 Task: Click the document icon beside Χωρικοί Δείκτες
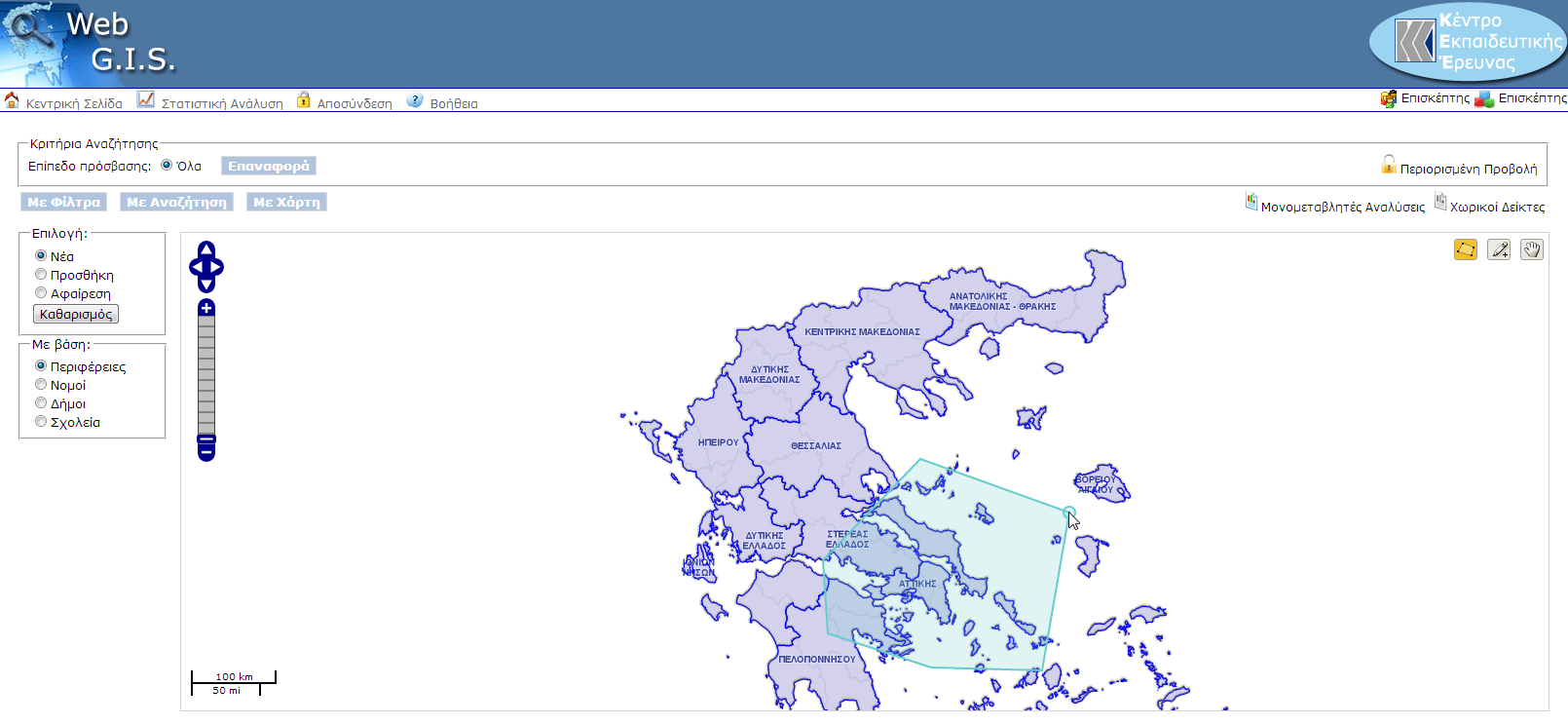[1440, 202]
